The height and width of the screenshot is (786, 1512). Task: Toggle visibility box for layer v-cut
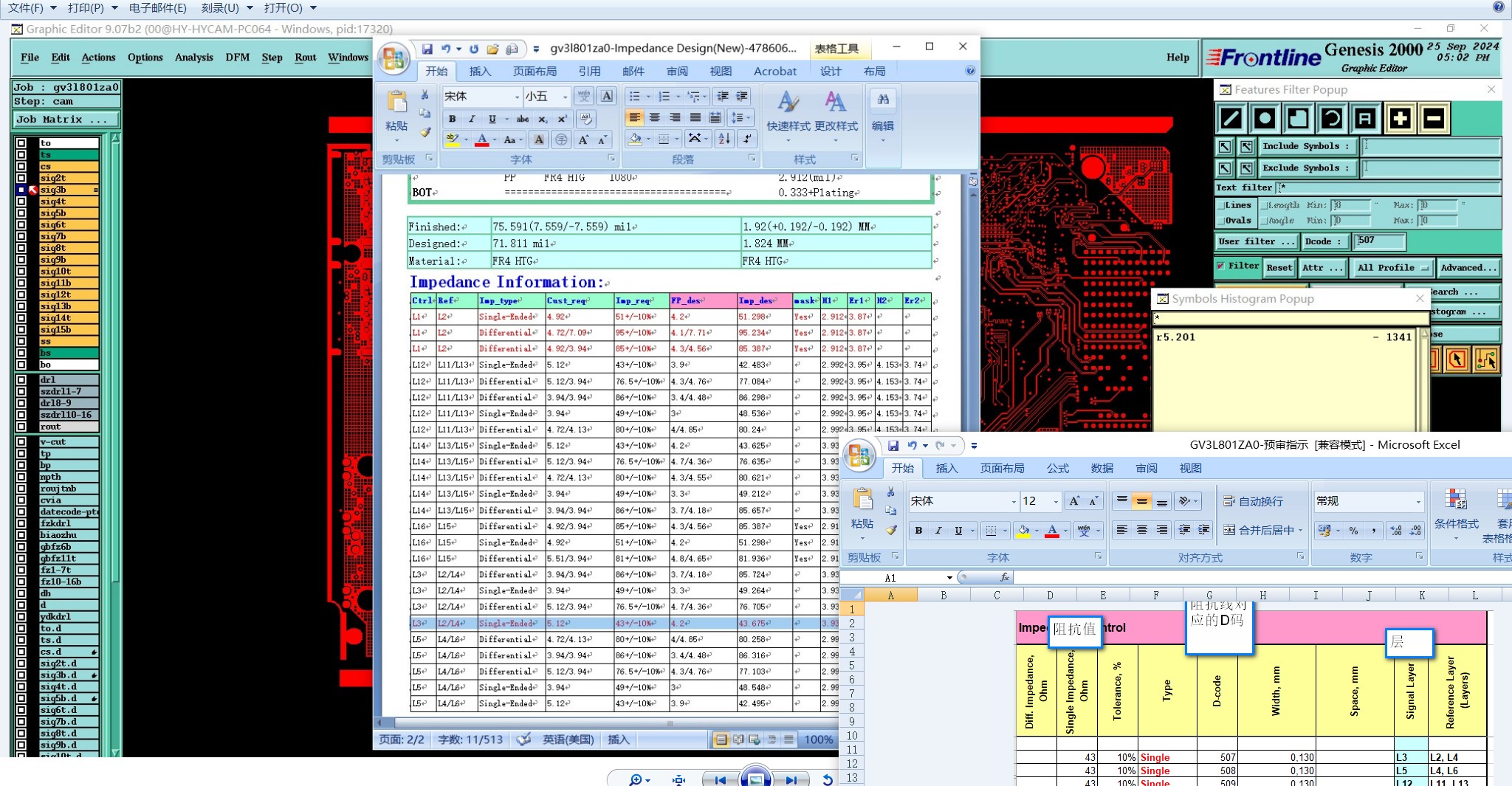pos(21,442)
